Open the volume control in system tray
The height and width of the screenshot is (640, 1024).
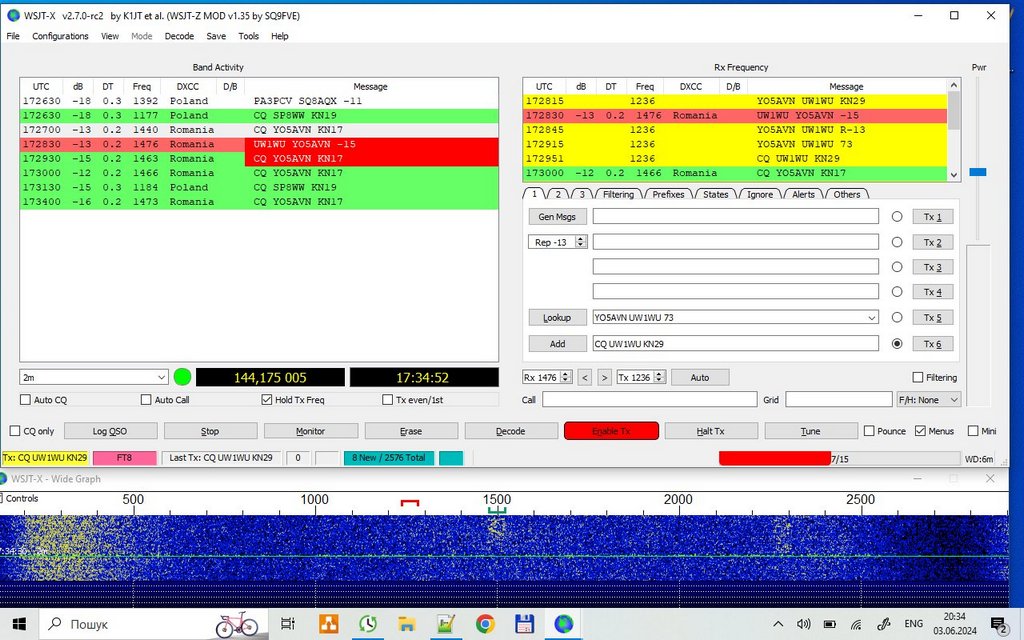pos(804,624)
